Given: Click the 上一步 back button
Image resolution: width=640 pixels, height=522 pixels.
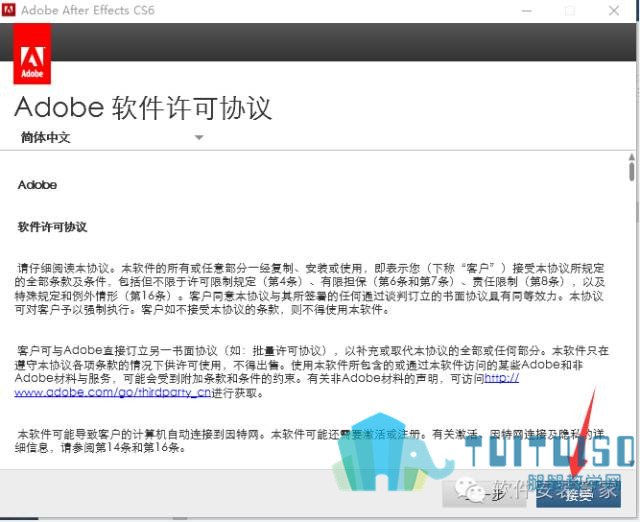Looking at the screenshot, I should coord(484,493).
